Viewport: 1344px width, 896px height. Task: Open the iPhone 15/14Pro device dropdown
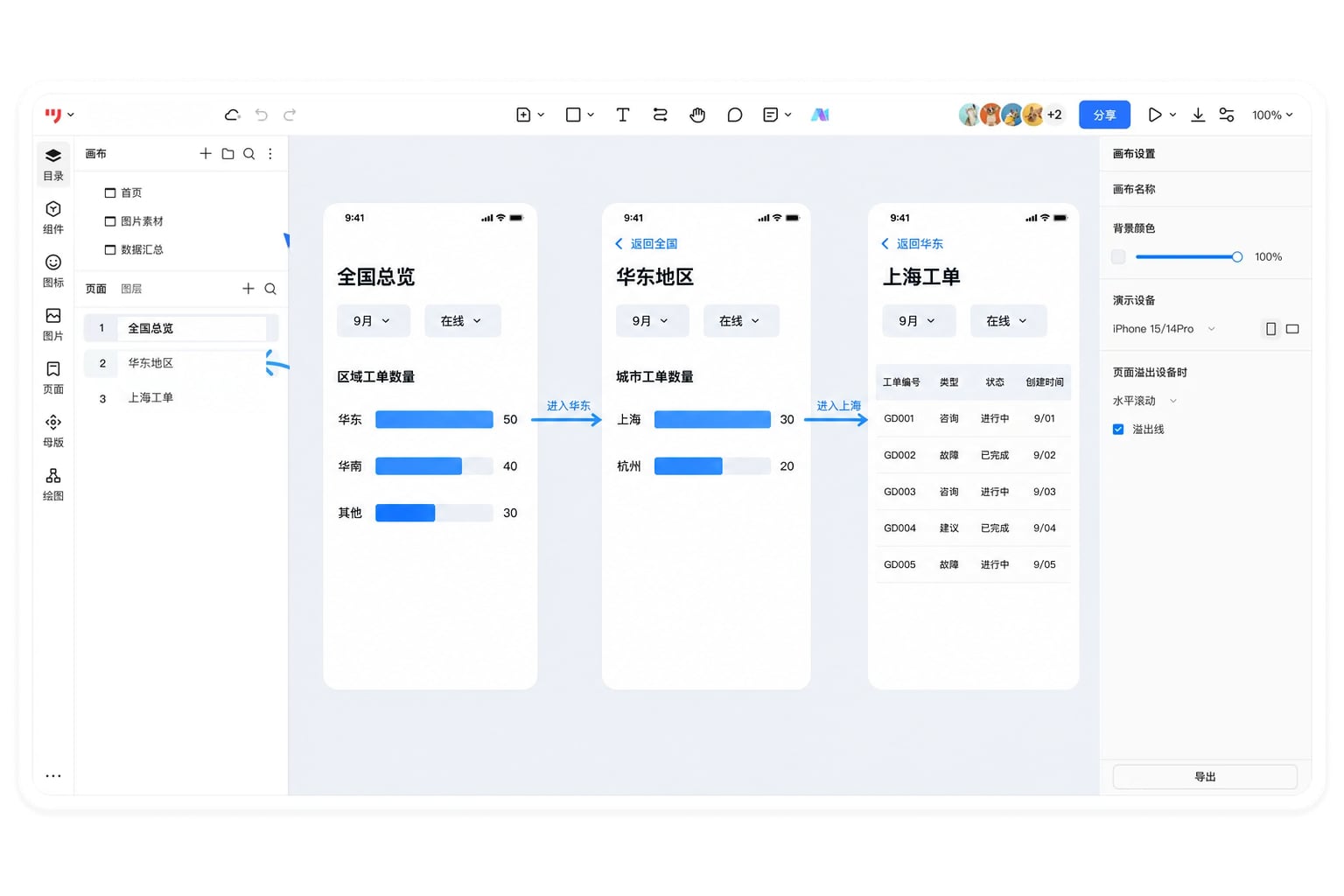tap(1164, 329)
